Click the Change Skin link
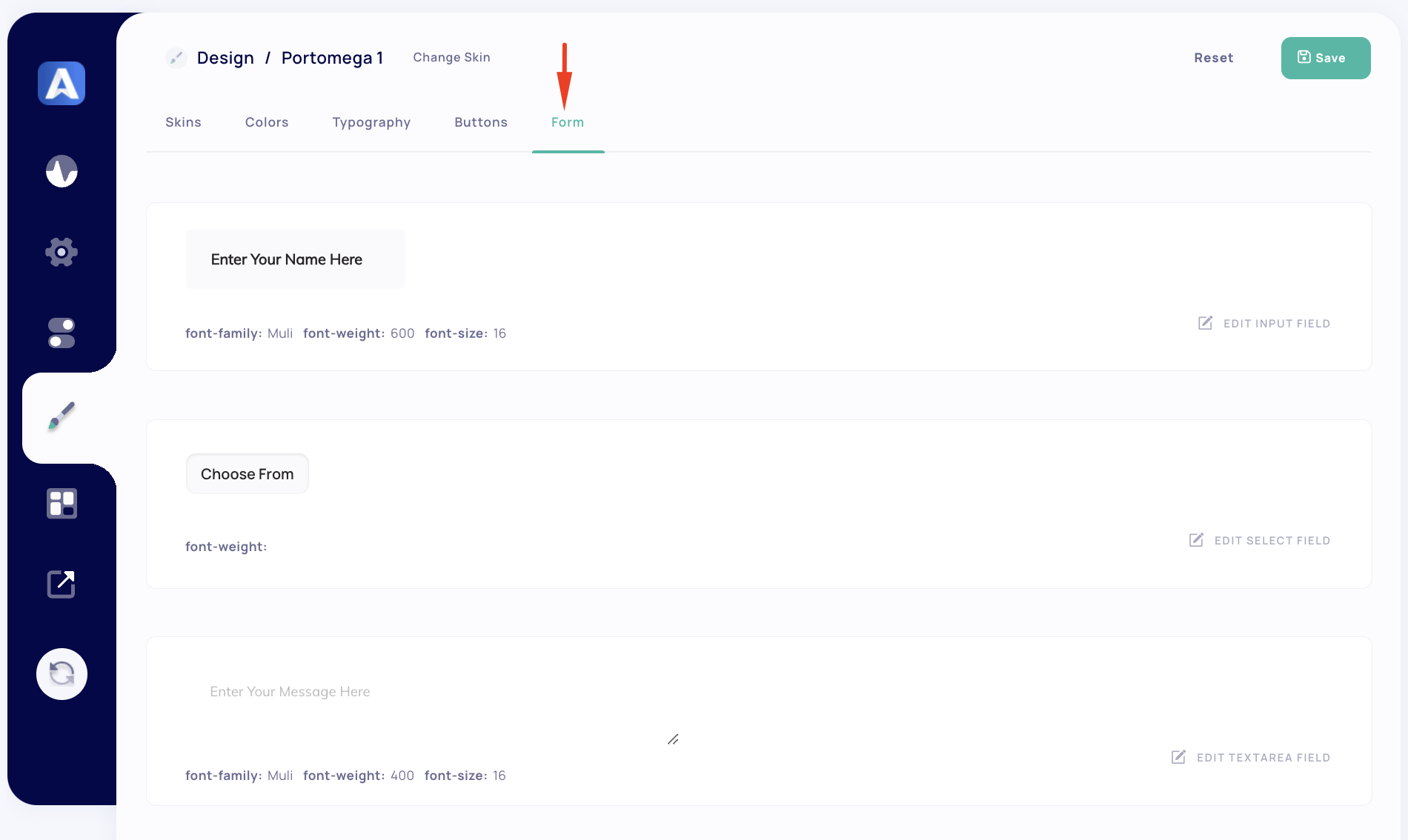The height and width of the screenshot is (840, 1408). click(451, 58)
